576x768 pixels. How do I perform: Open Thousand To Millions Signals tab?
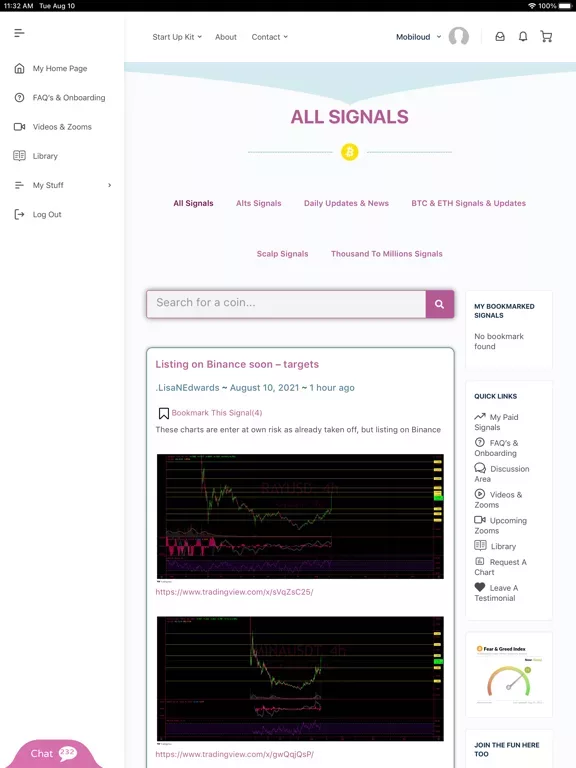tap(387, 254)
